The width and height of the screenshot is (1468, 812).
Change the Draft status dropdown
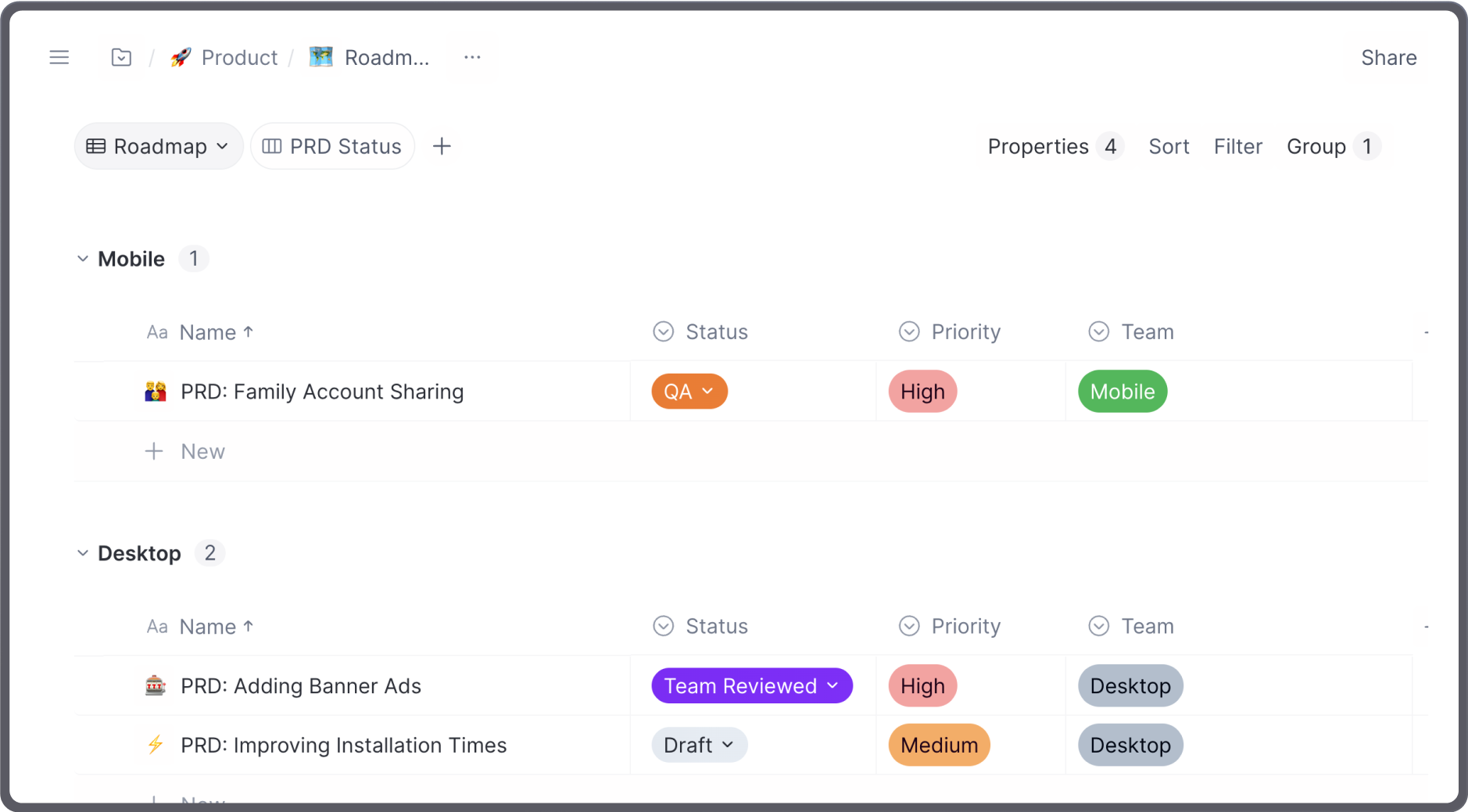pyautogui.click(x=700, y=745)
